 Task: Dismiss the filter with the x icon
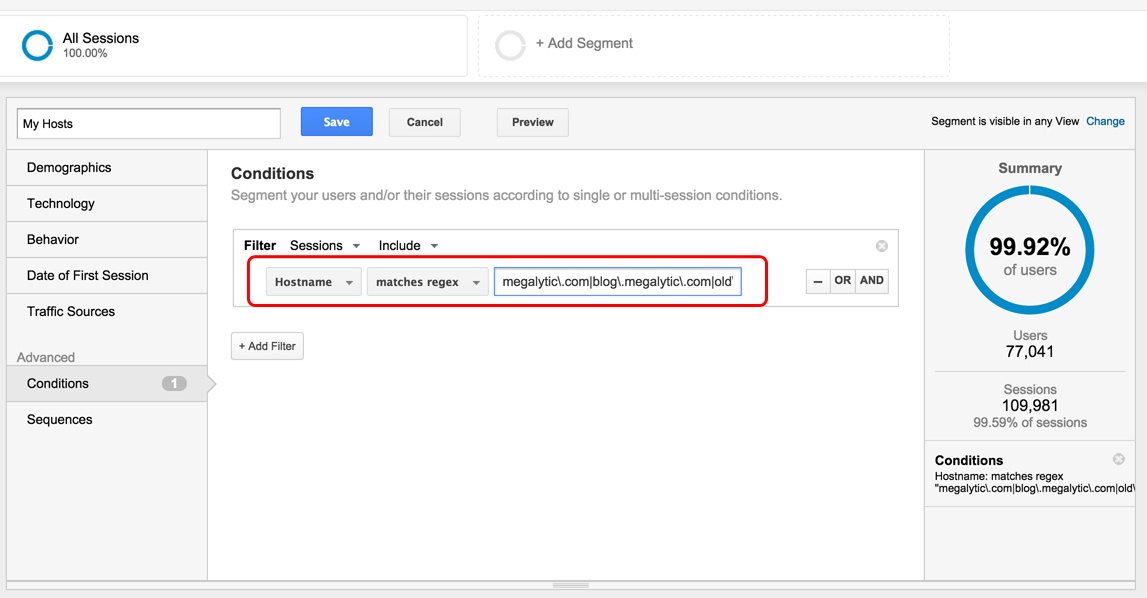pos(881,246)
